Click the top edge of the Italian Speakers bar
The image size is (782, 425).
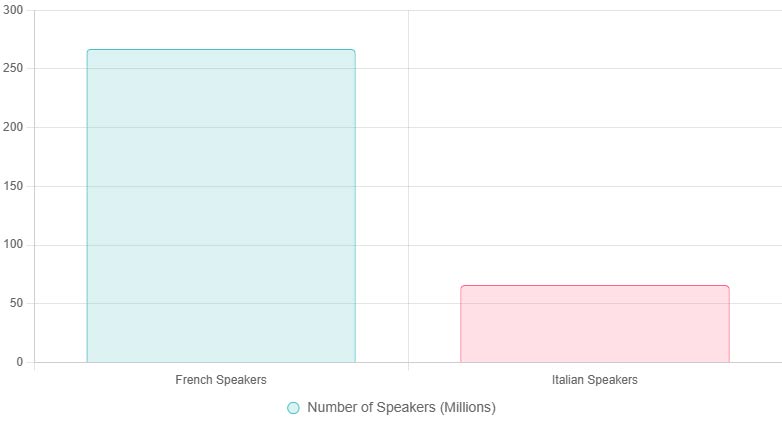pos(595,286)
